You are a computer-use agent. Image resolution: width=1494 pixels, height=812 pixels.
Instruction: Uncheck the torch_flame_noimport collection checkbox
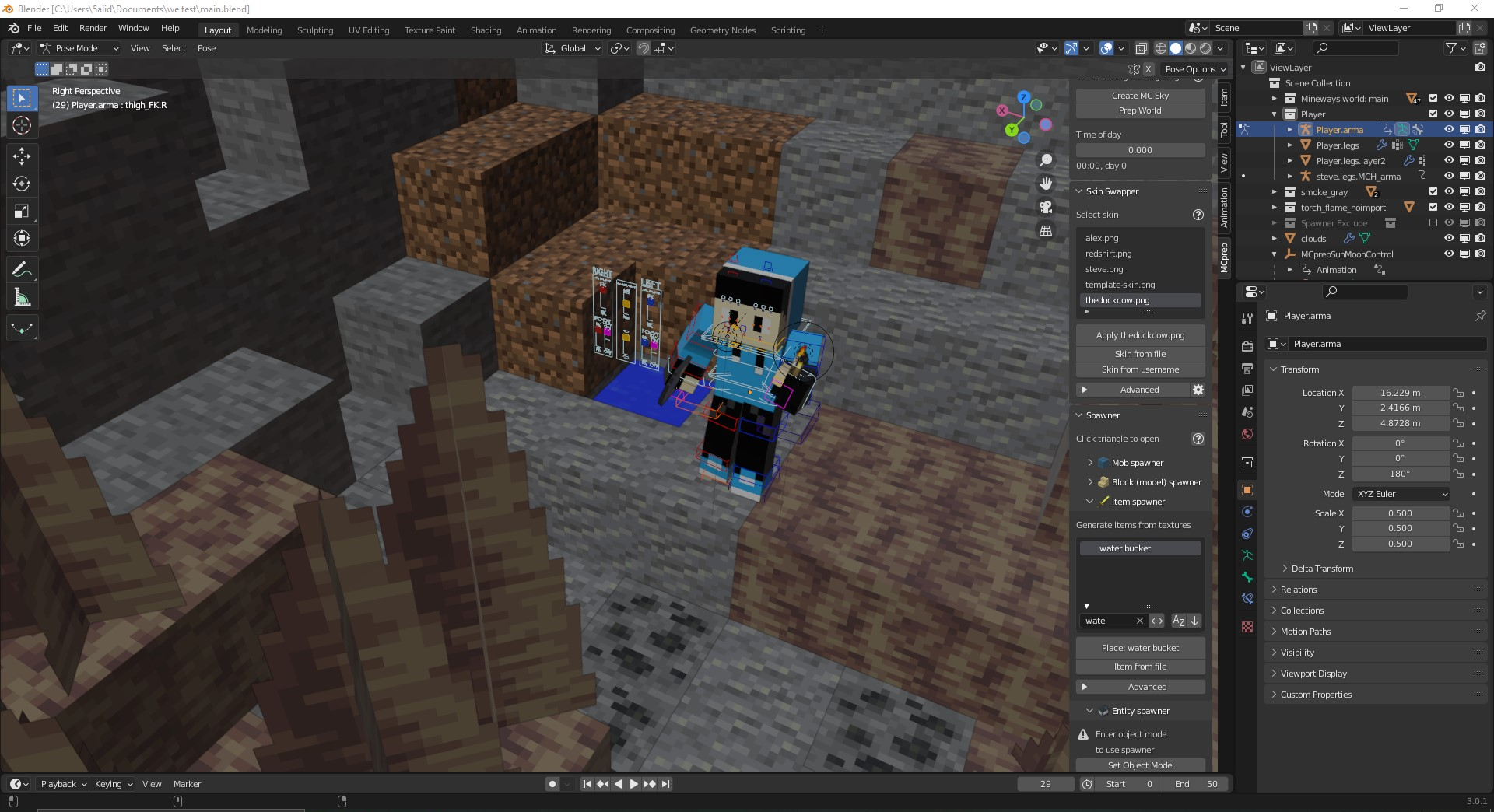click(x=1433, y=207)
